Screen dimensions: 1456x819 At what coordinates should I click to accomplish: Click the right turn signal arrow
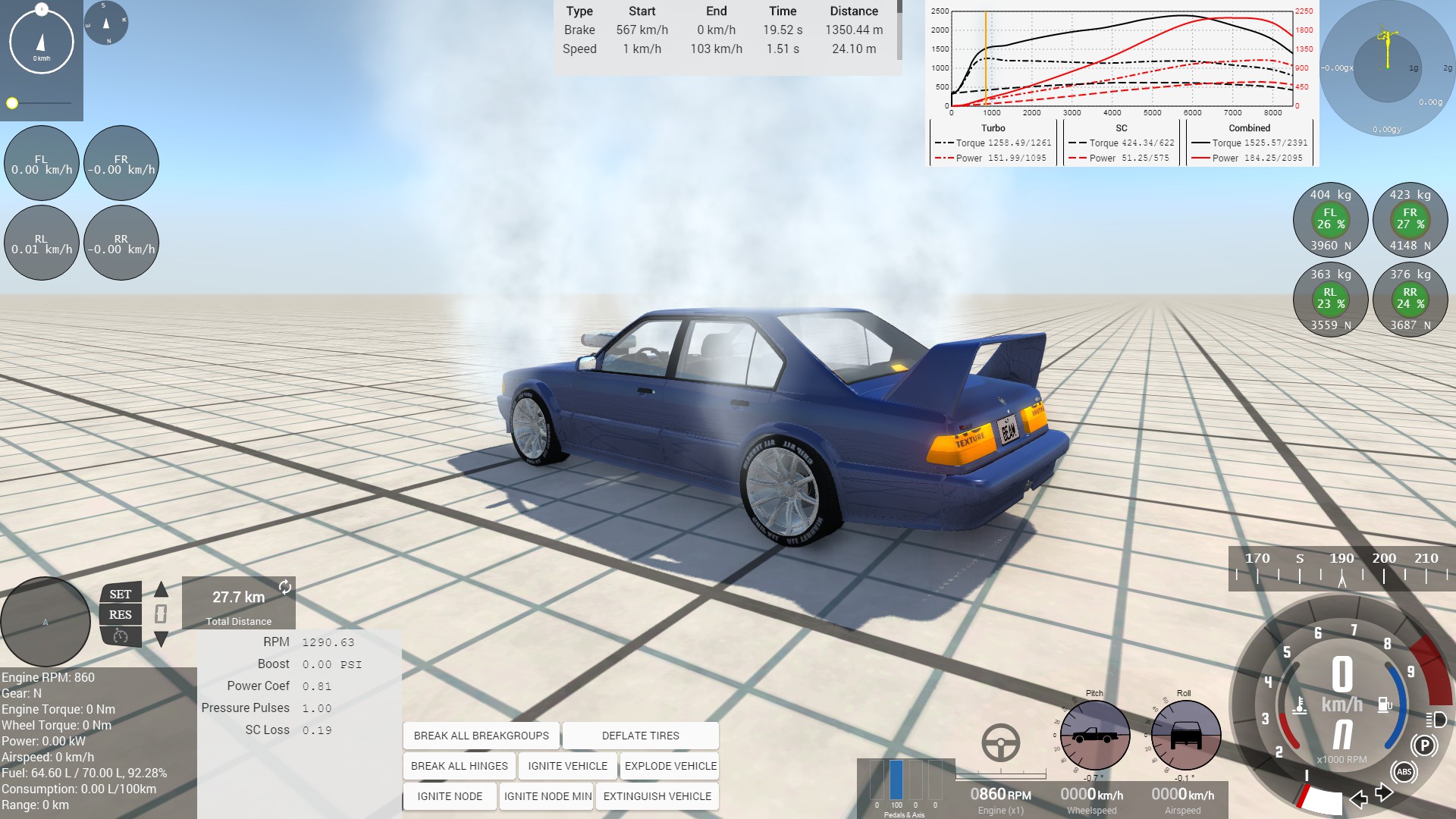coord(1384,793)
